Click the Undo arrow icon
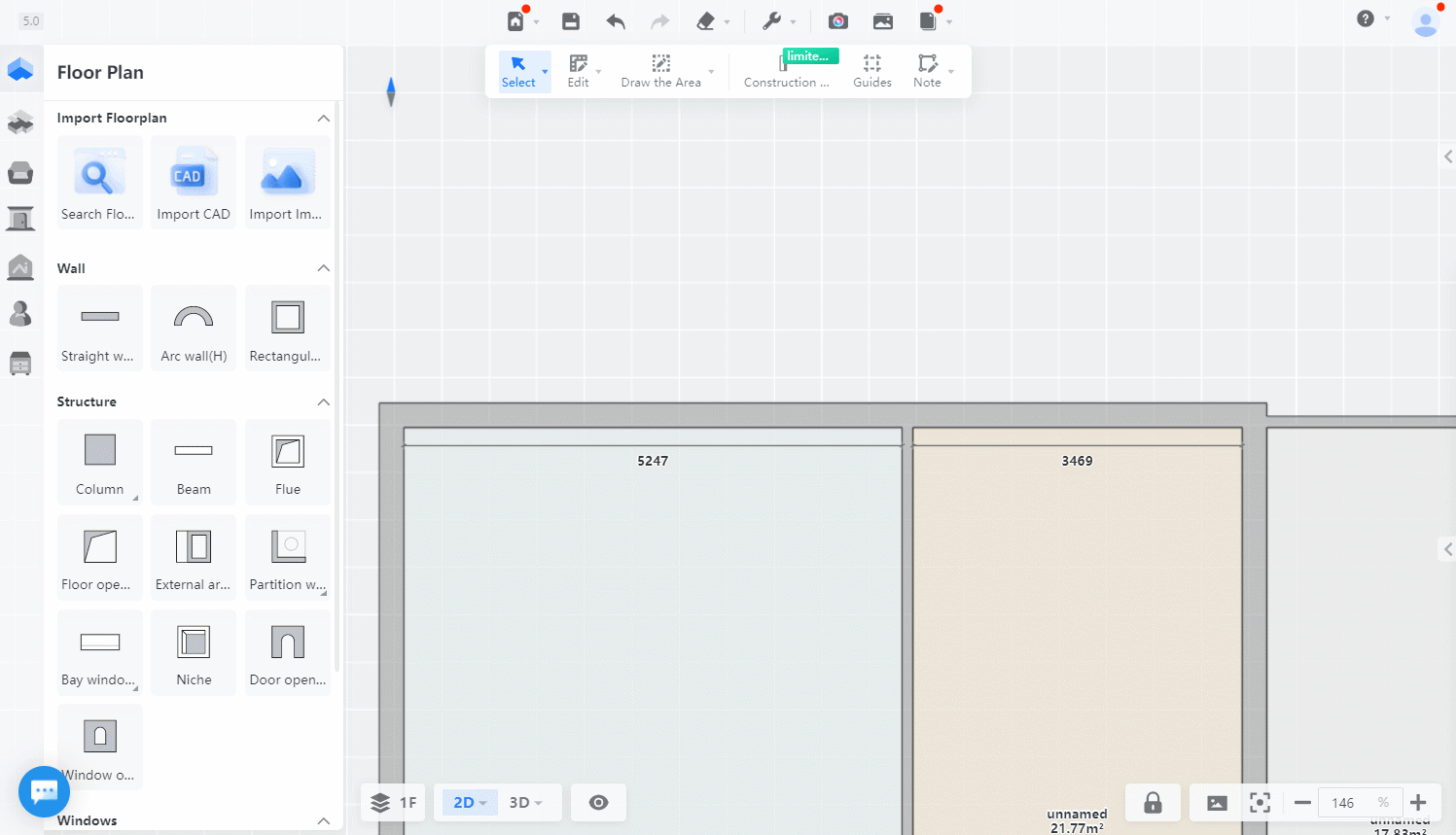 pyautogui.click(x=616, y=21)
